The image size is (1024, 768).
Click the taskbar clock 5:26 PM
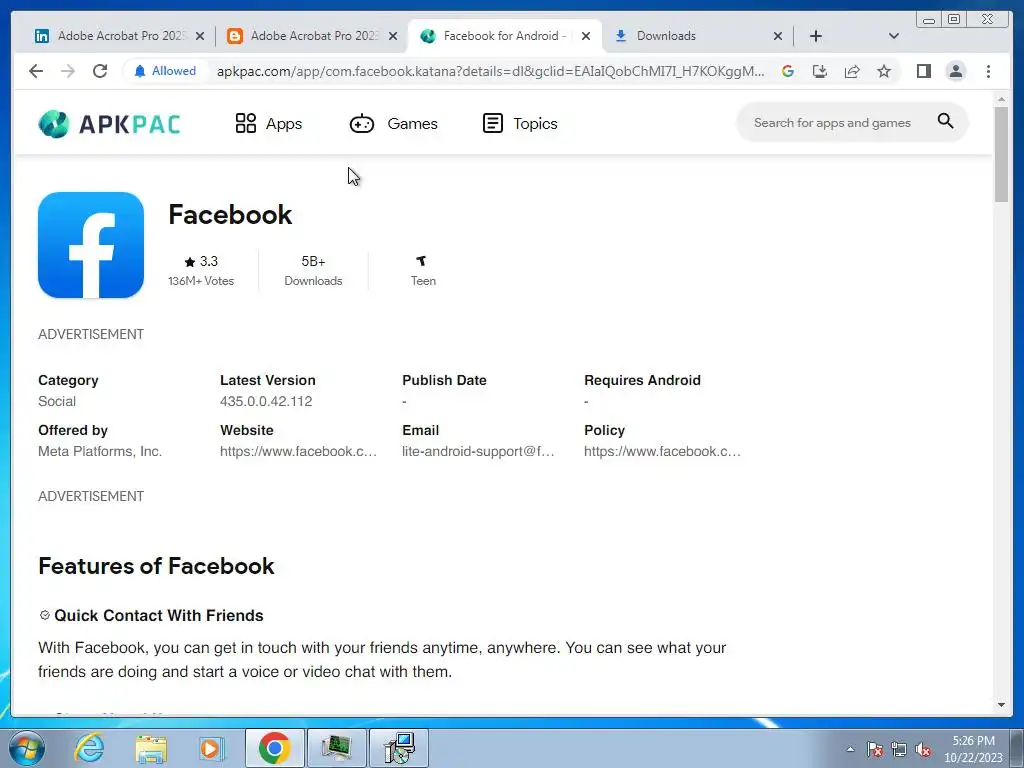[x=973, y=748]
